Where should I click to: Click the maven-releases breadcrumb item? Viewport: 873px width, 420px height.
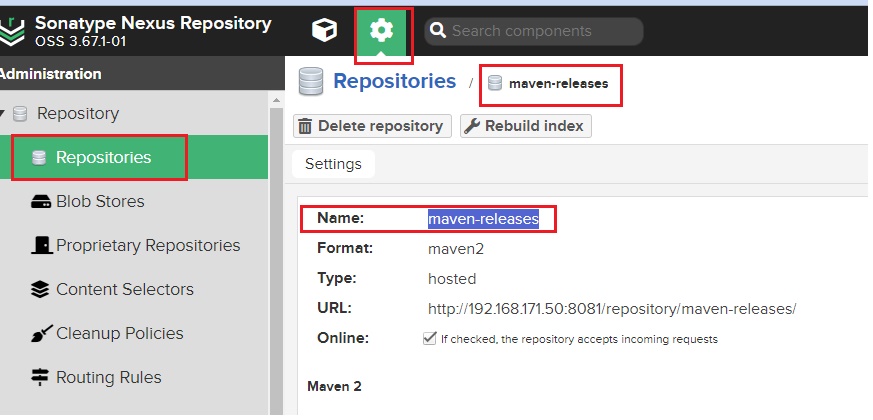pyautogui.click(x=558, y=84)
